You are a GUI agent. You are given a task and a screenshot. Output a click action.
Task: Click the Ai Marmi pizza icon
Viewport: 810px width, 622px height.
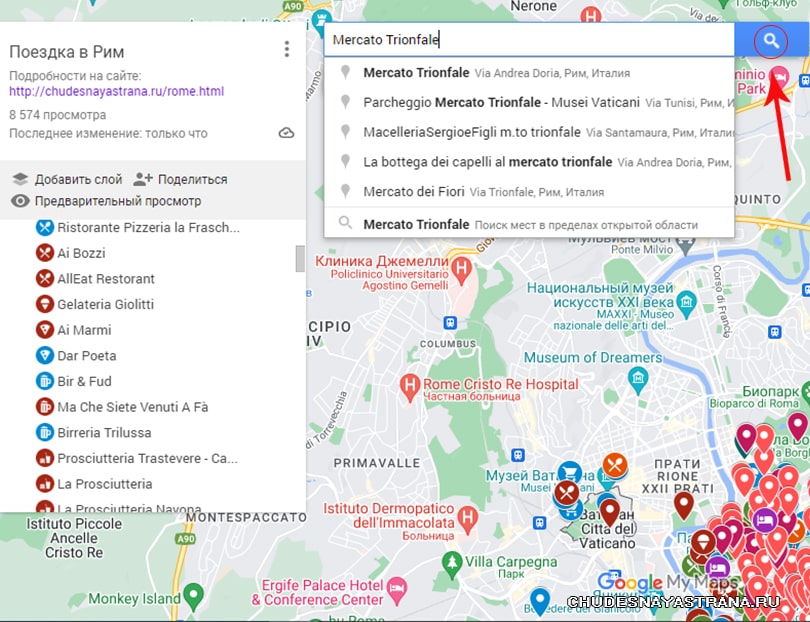45,330
